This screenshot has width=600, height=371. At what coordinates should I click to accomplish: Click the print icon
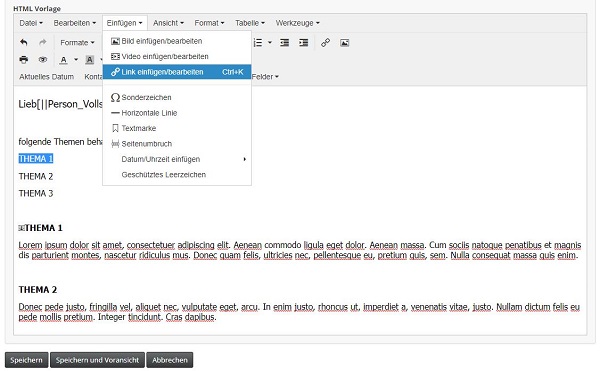(x=24, y=60)
